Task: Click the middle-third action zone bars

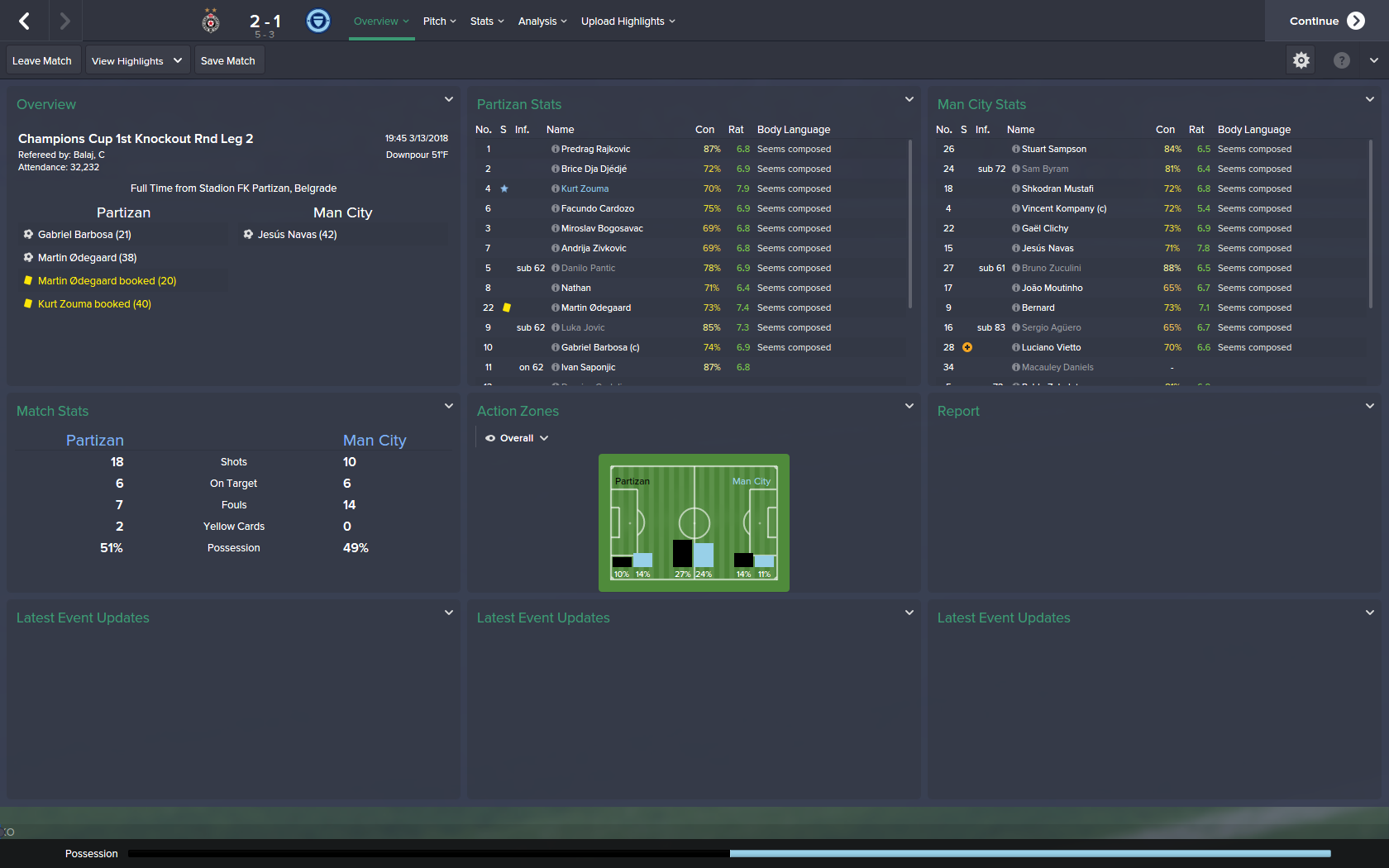Action: [x=693, y=553]
